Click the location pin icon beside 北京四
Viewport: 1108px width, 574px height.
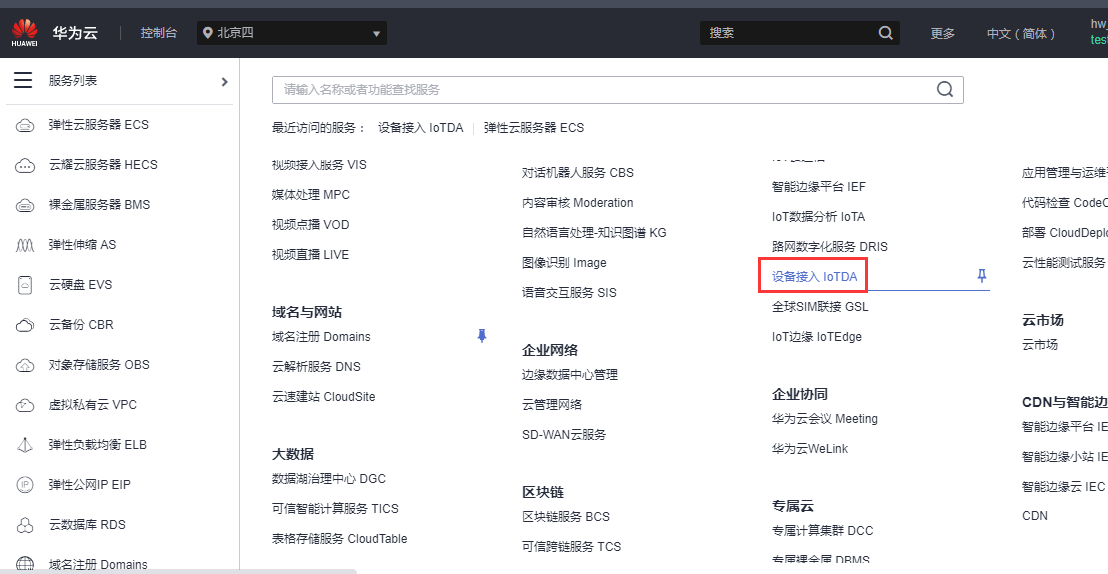coord(208,33)
